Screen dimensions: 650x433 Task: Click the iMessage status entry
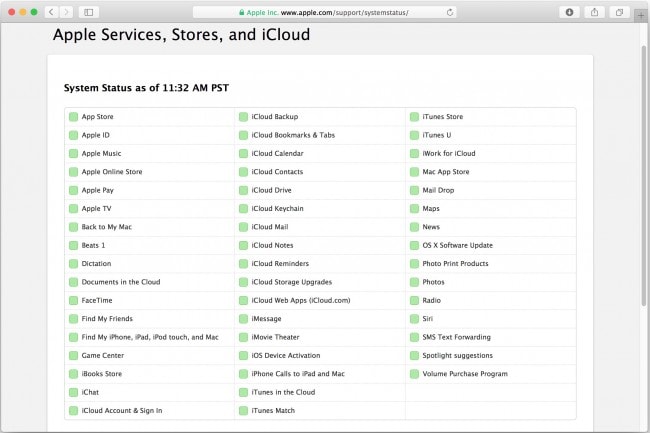click(269, 319)
